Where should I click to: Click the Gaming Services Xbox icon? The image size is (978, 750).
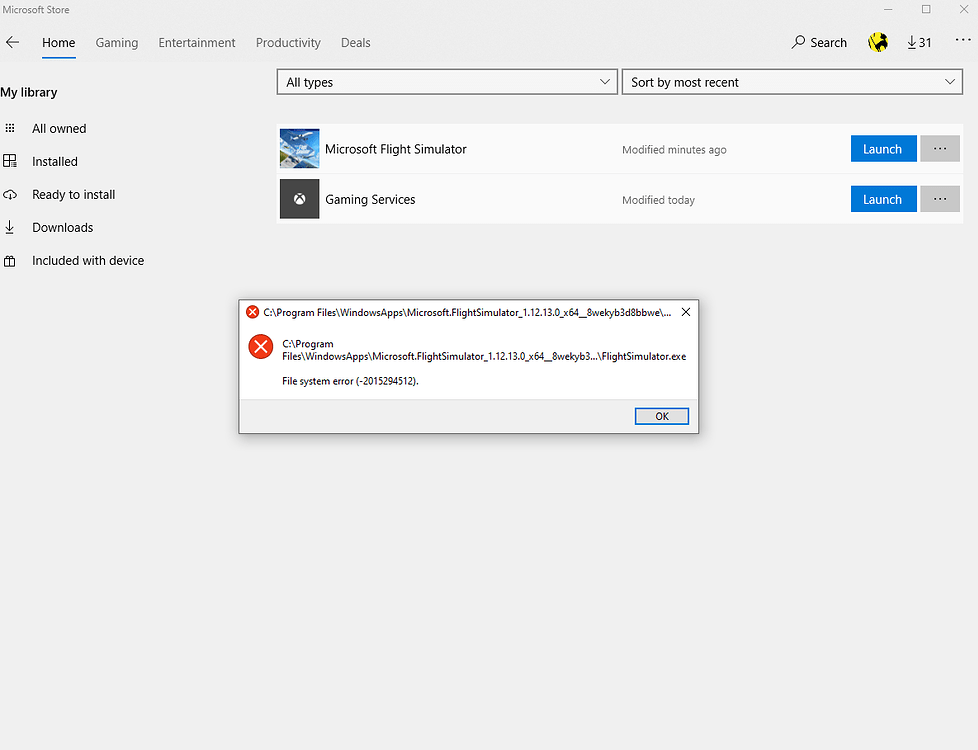pyautogui.click(x=299, y=199)
